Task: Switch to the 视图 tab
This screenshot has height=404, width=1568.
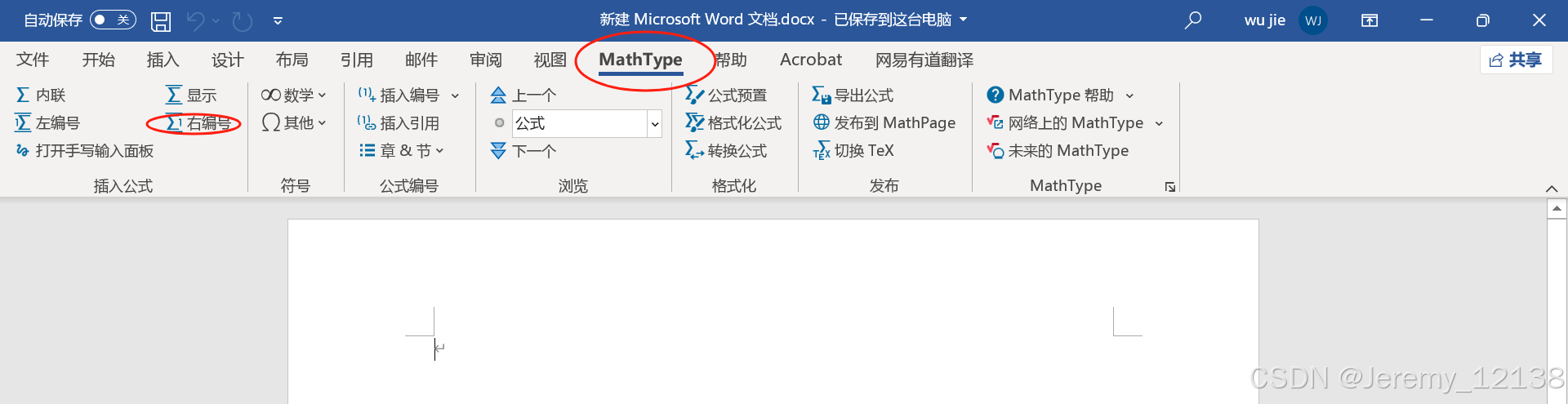Action: point(550,60)
